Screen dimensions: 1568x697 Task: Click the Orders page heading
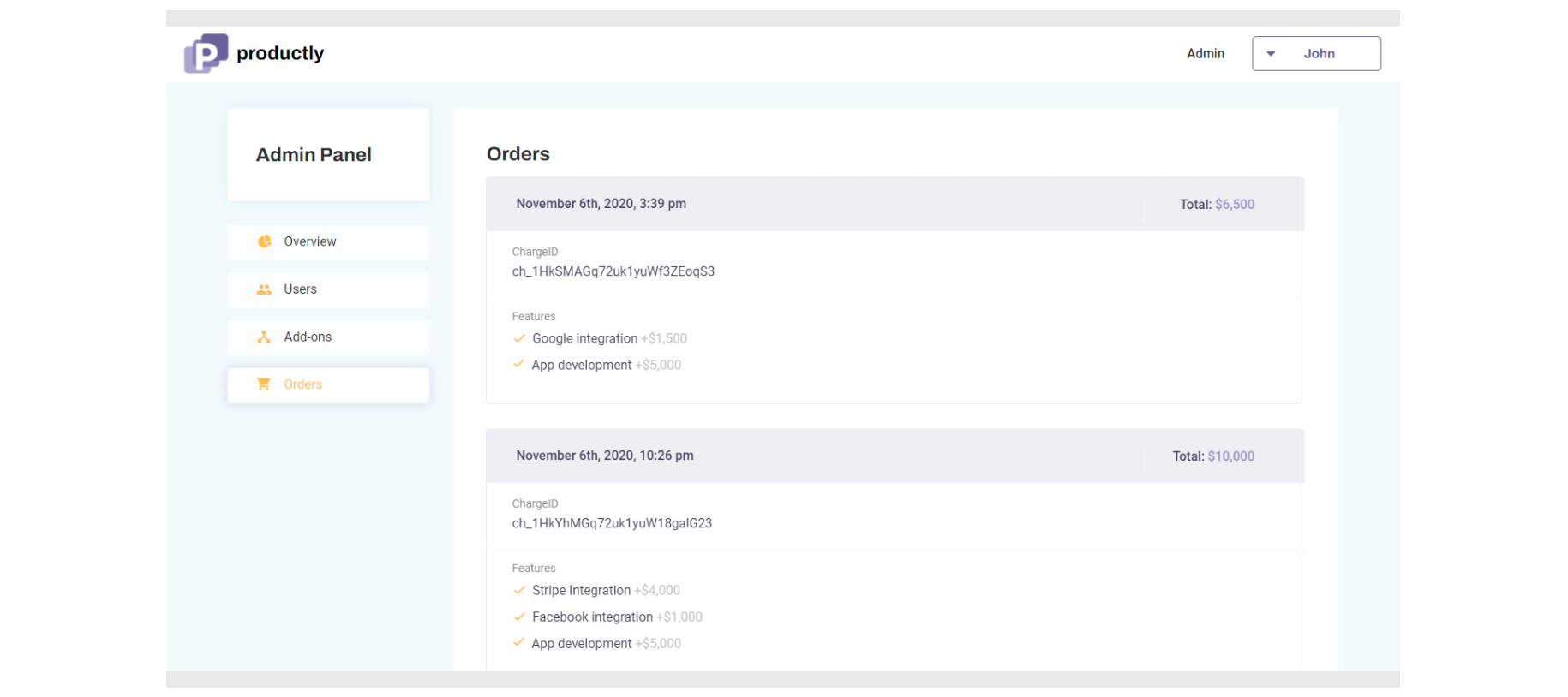pos(518,154)
